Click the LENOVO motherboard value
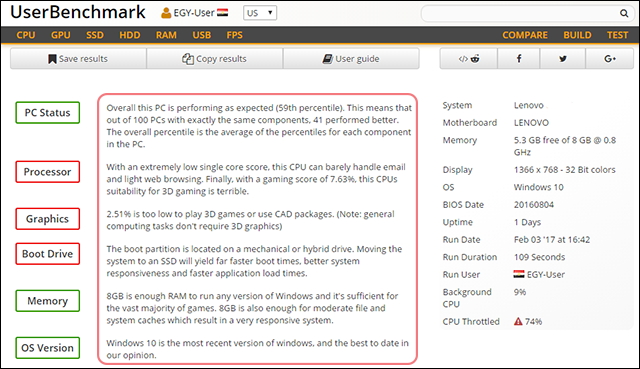Screen dimensions: 640x369 (x=531, y=123)
